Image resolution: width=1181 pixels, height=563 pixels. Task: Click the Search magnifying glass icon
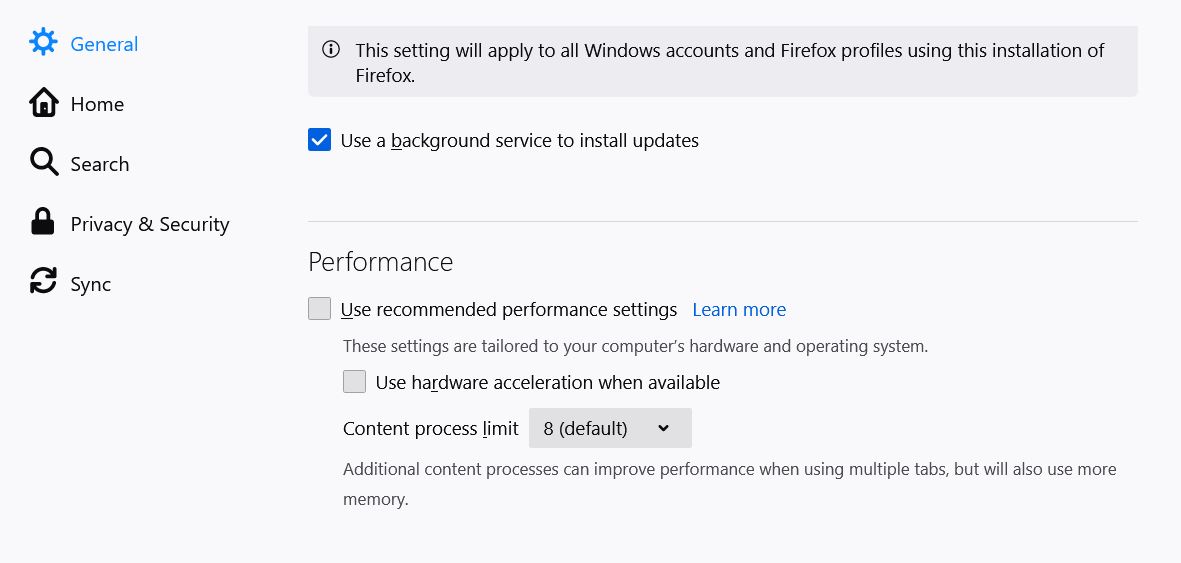43,162
